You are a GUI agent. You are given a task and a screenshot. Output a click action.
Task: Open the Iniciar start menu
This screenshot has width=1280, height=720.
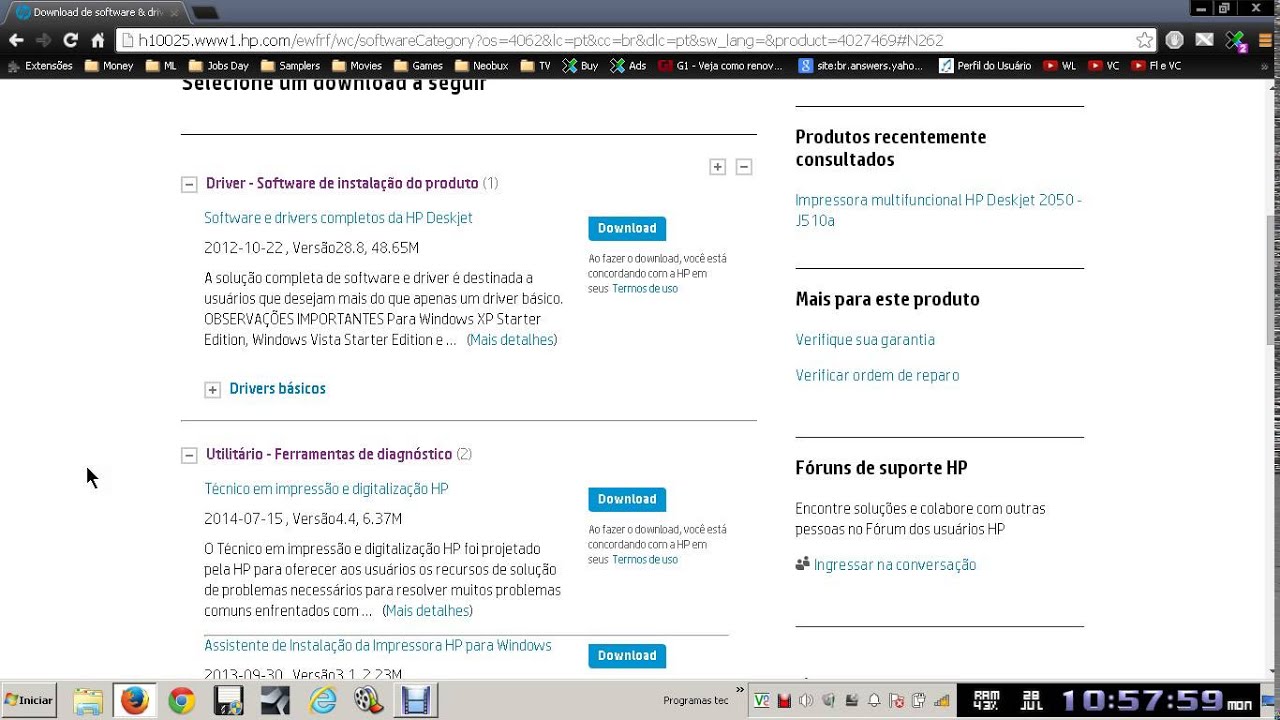click(x=28, y=700)
